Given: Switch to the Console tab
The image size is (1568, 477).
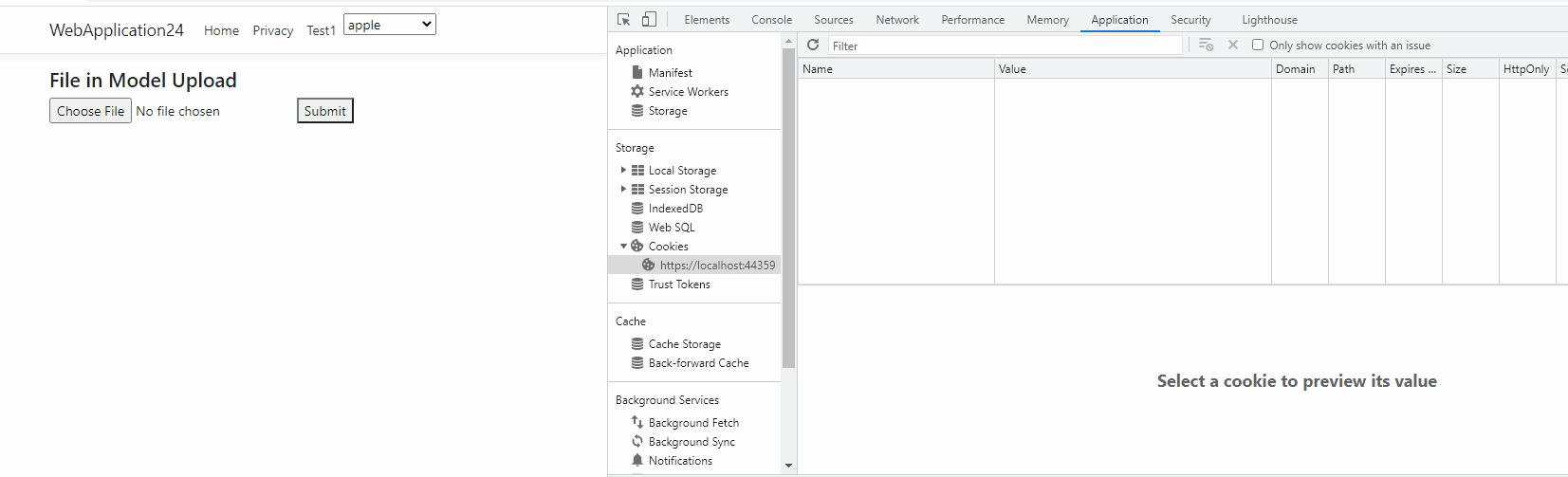Looking at the screenshot, I should [x=771, y=19].
